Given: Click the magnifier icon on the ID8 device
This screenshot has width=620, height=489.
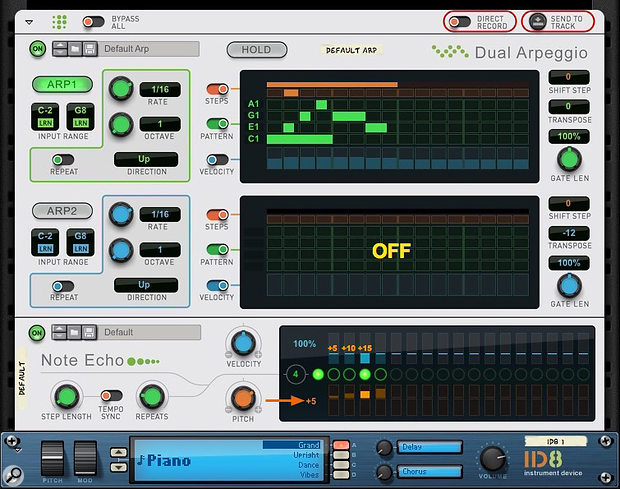Looking at the screenshot, I should pos(13,475).
